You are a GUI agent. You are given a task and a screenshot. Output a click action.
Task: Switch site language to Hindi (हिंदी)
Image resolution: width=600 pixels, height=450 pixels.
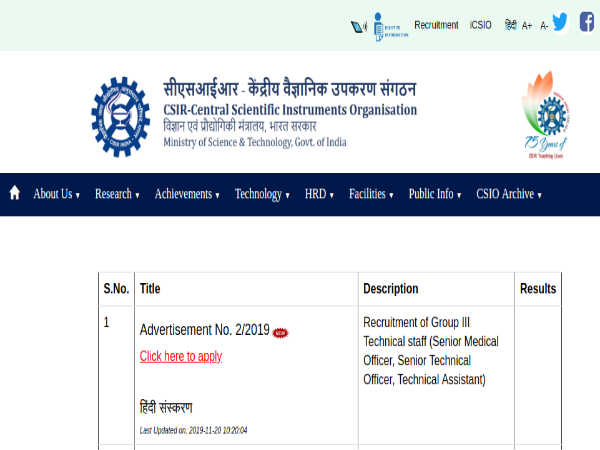click(x=510, y=26)
